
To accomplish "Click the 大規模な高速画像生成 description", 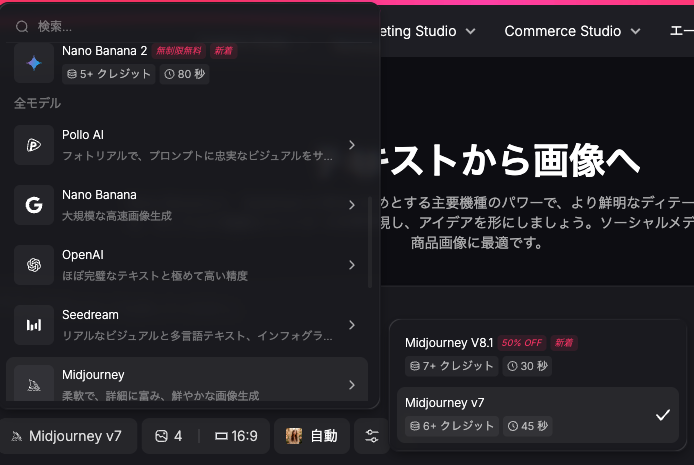I will point(117,216).
